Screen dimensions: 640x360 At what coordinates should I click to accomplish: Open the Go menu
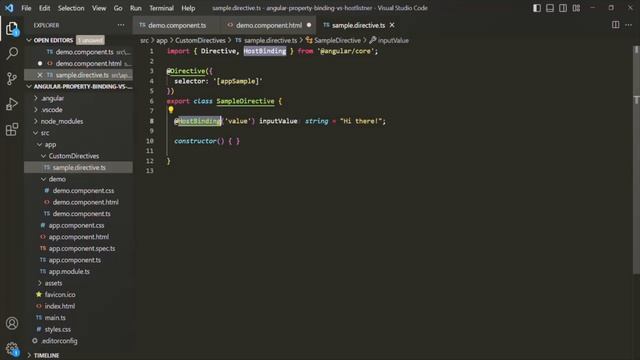[118, 8]
